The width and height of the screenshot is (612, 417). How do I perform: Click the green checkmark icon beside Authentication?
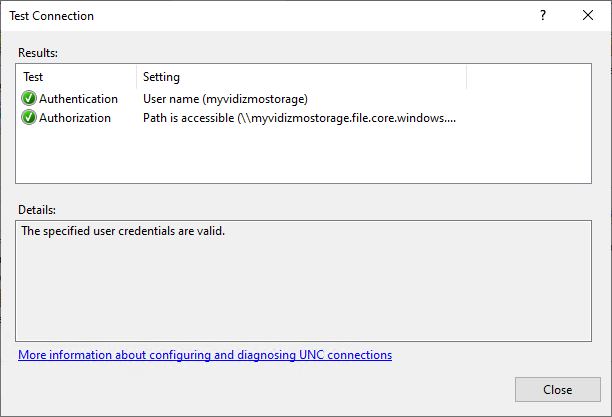coord(29,99)
